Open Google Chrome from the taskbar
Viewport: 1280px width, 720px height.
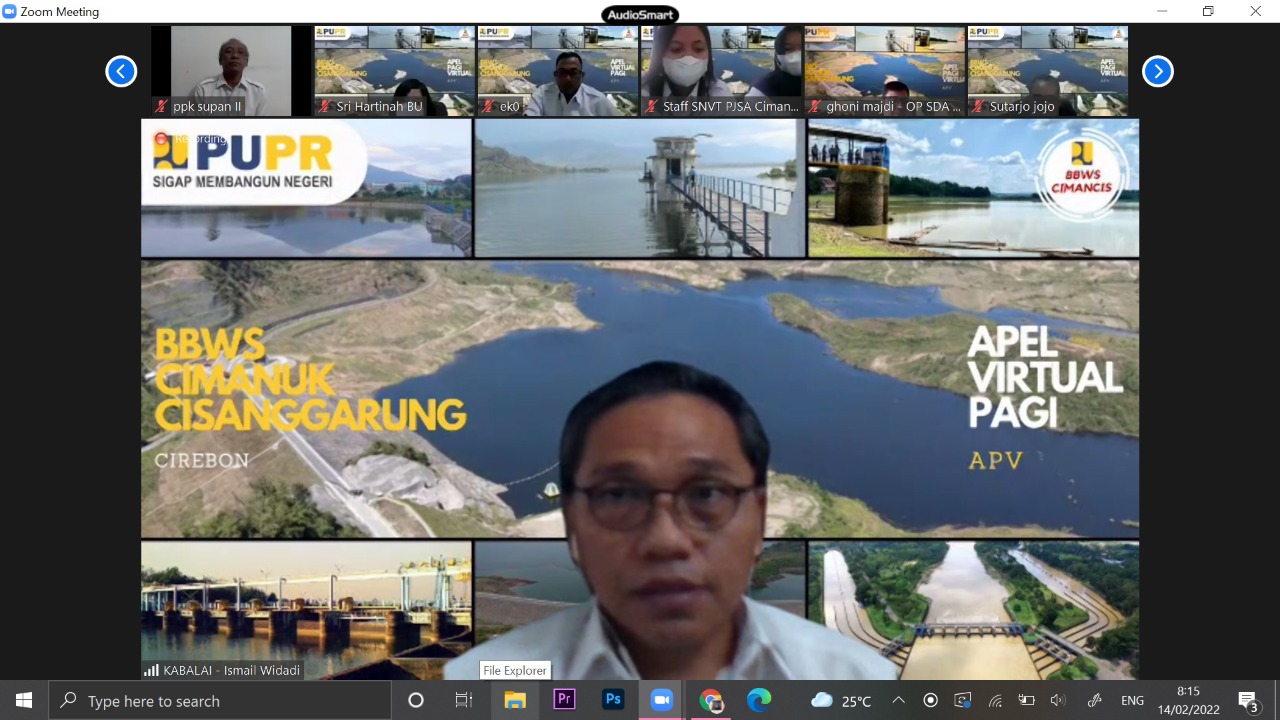click(x=711, y=700)
